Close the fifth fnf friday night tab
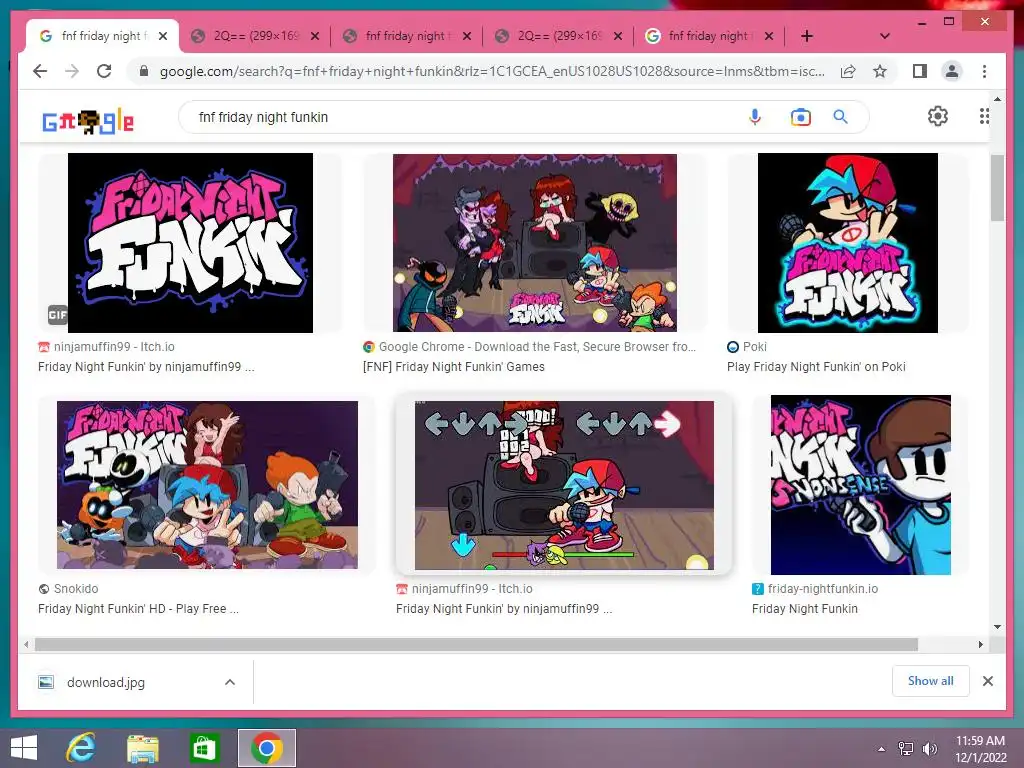Viewport: 1024px width, 768px height. pos(769,36)
